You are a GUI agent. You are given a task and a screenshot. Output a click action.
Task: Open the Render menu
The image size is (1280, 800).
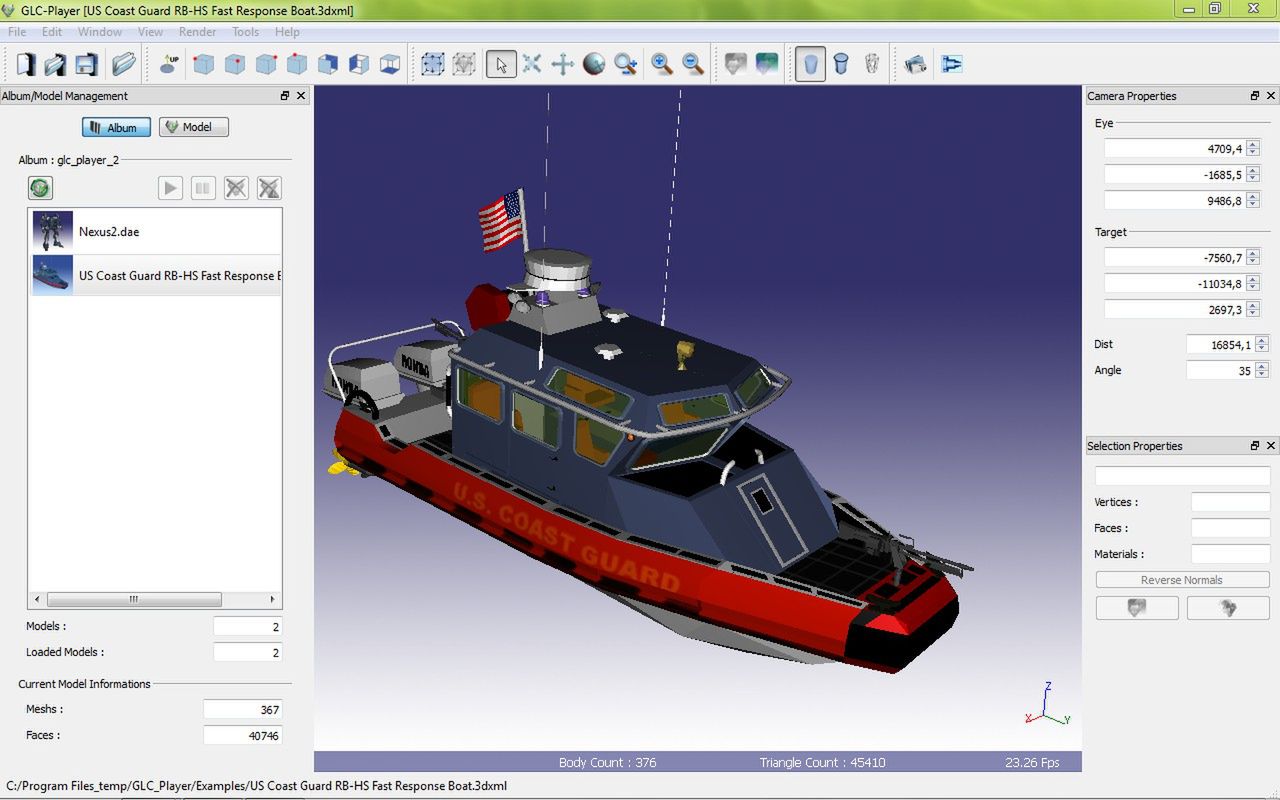(x=197, y=32)
